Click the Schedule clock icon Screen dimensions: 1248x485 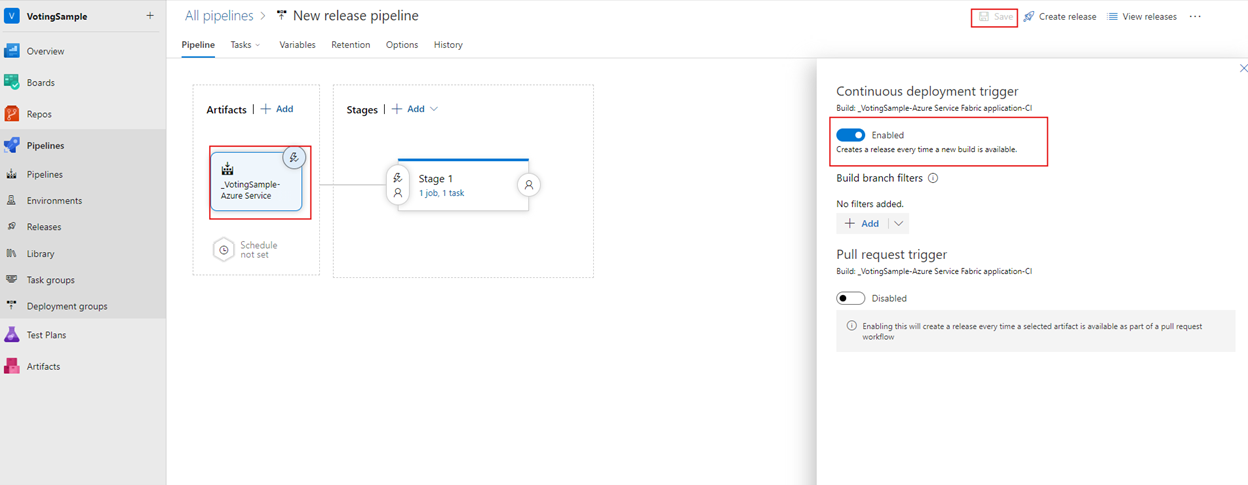click(224, 249)
